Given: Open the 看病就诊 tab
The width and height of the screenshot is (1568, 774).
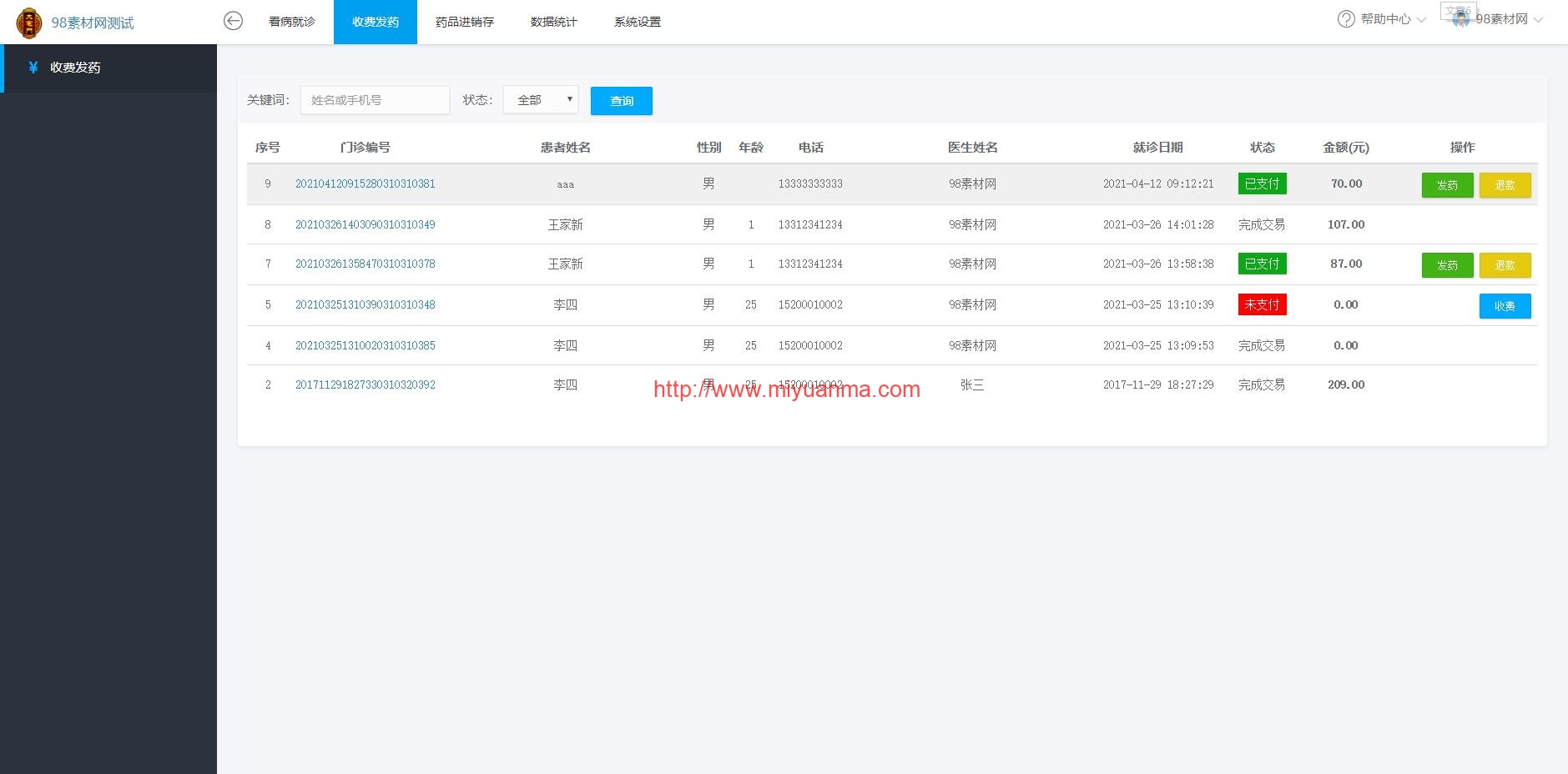Looking at the screenshot, I should tap(292, 22).
